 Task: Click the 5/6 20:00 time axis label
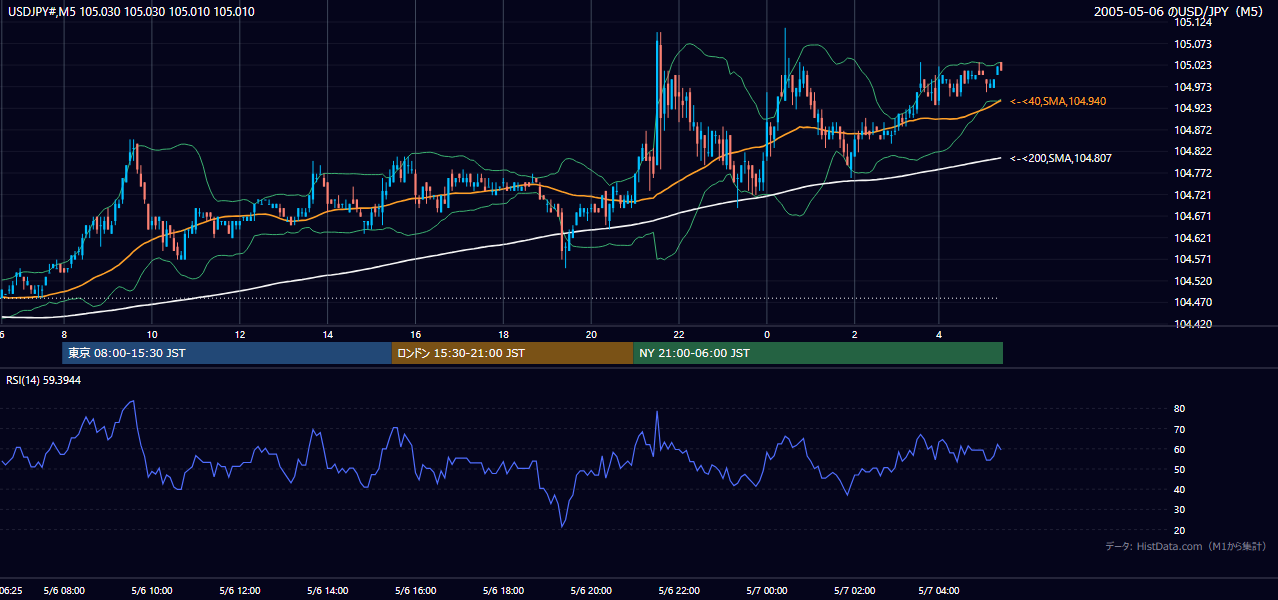coord(591,591)
